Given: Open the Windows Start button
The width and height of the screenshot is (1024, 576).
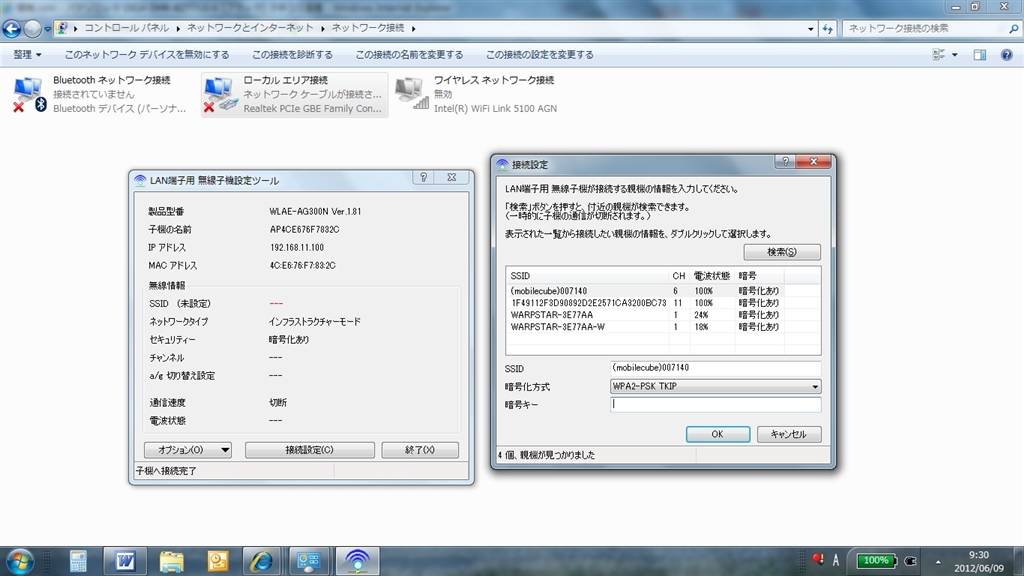Looking at the screenshot, I should coord(20,561).
